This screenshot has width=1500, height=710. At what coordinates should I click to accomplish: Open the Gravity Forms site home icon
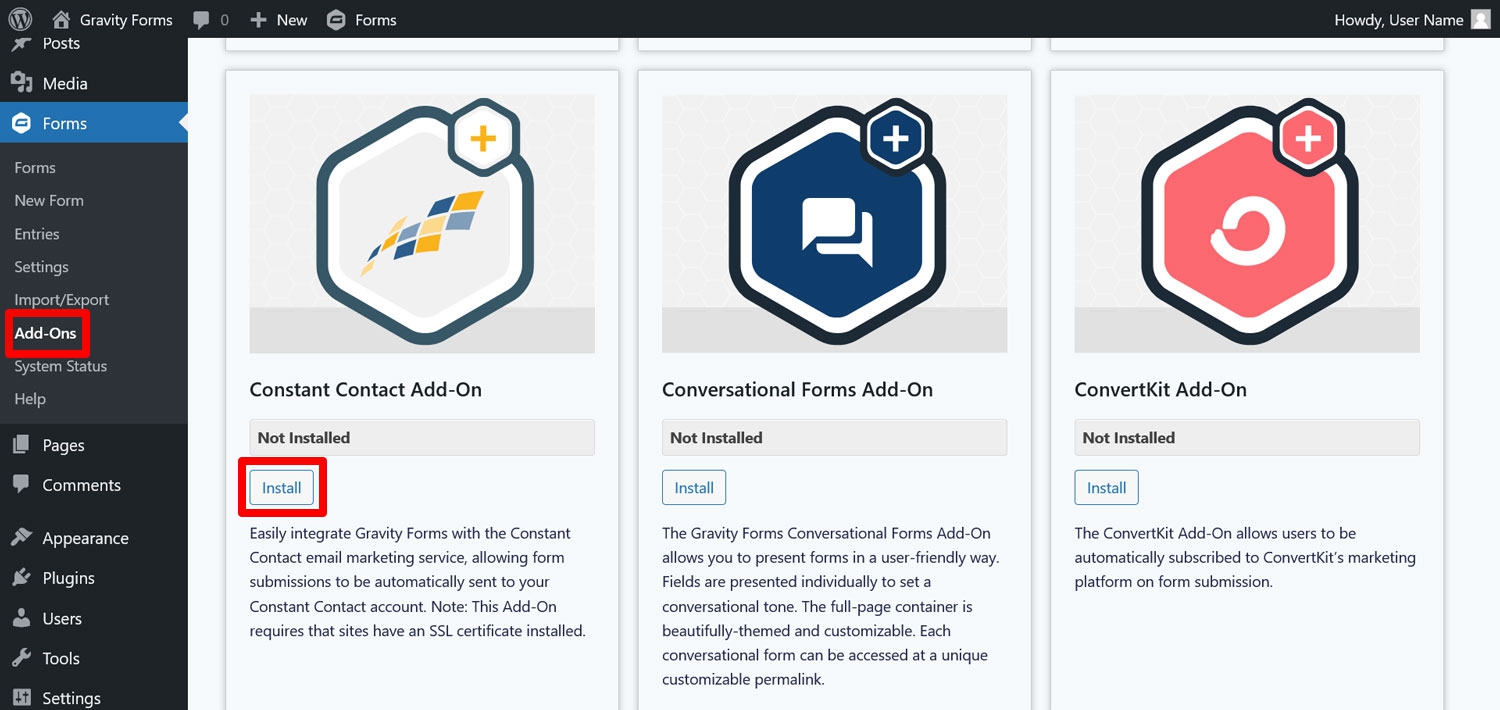pos(62,19)
